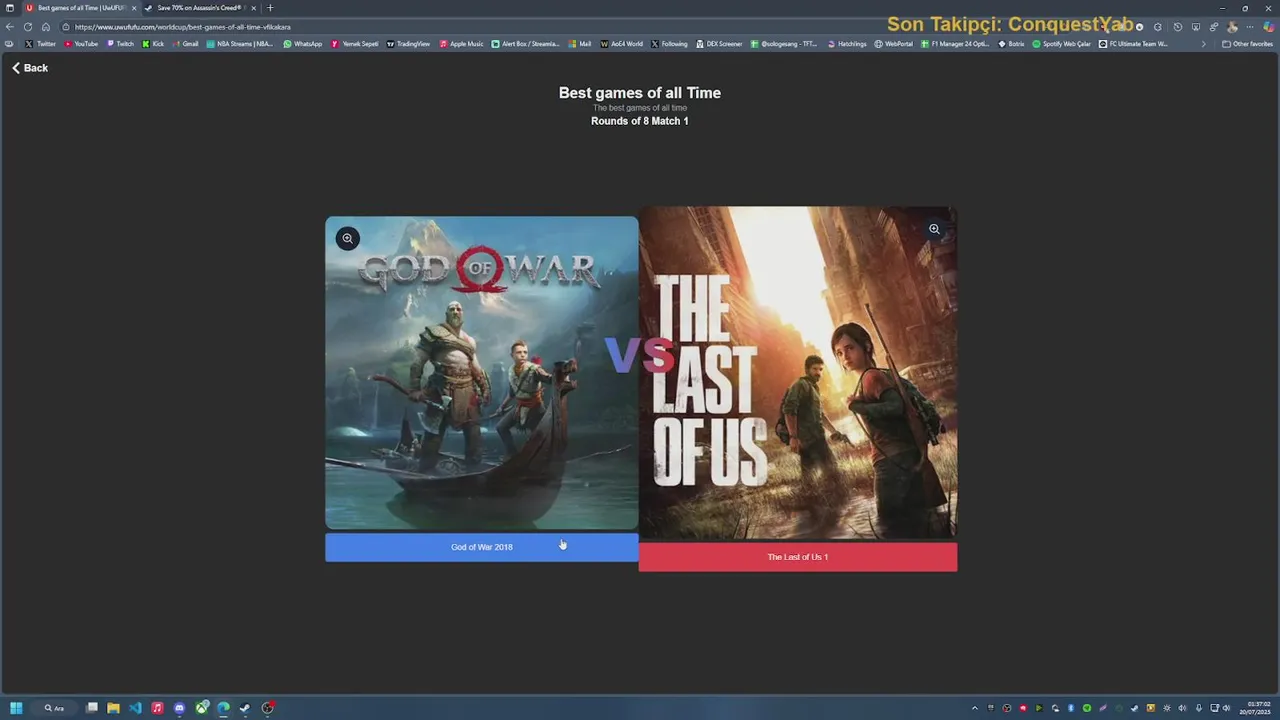Open the F1 Manager 24 bookmark

pyautogui.click(x=955, y=44)
